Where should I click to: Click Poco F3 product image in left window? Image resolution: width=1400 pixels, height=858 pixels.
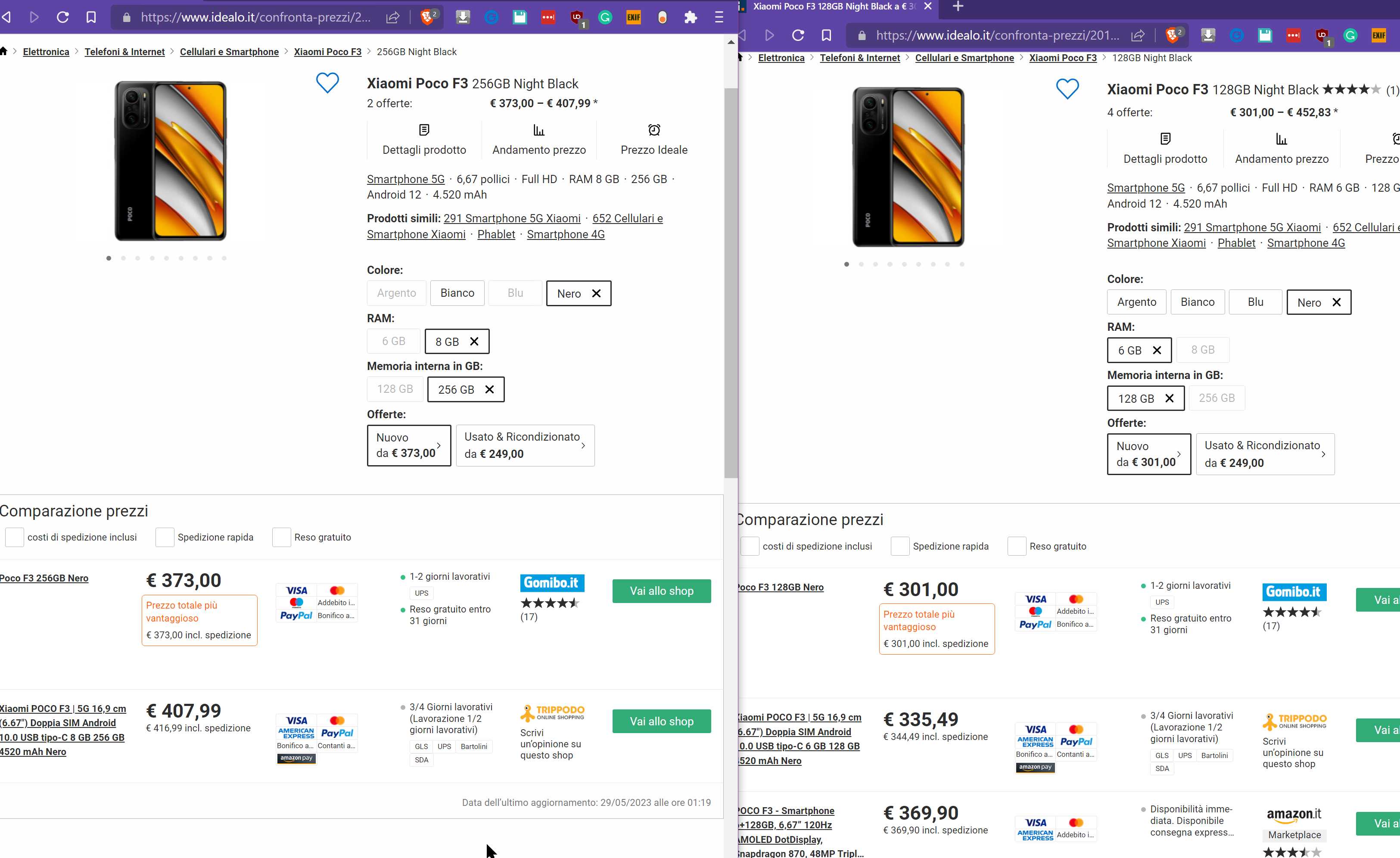point(170,161)
